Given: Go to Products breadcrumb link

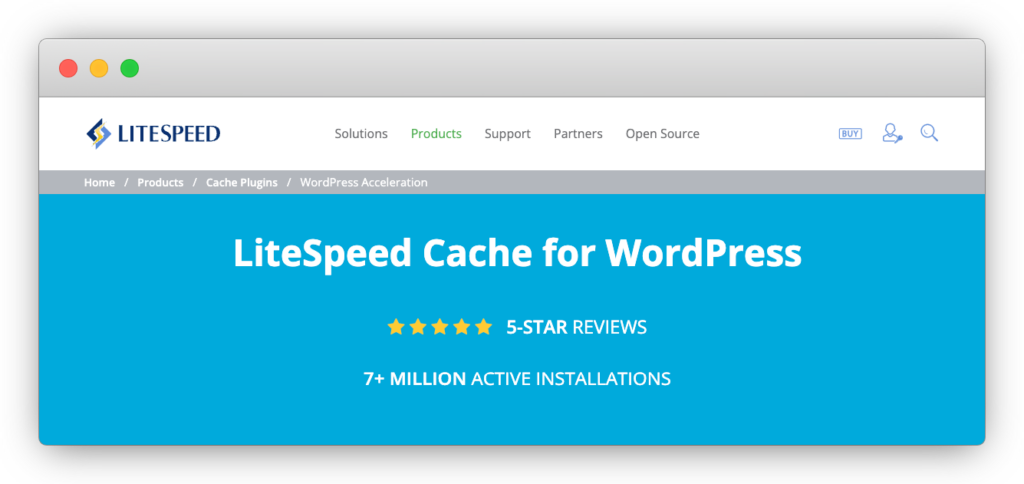Looking at the screenshot, I should pos(160,183).
